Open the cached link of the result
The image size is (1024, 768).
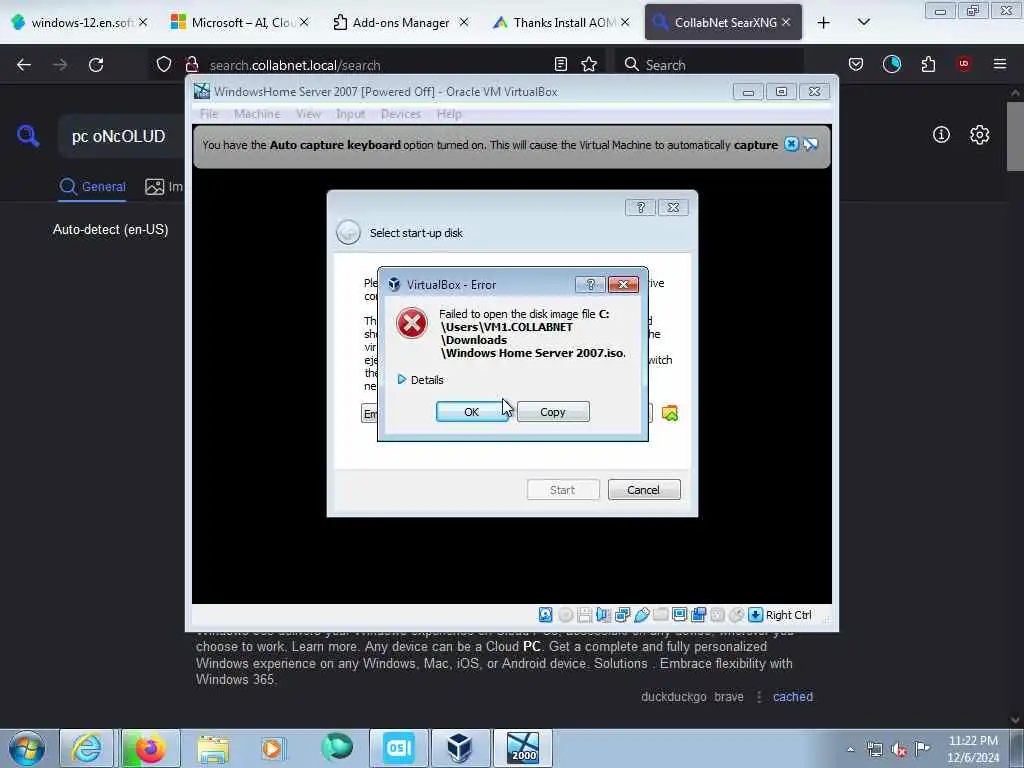793,697
